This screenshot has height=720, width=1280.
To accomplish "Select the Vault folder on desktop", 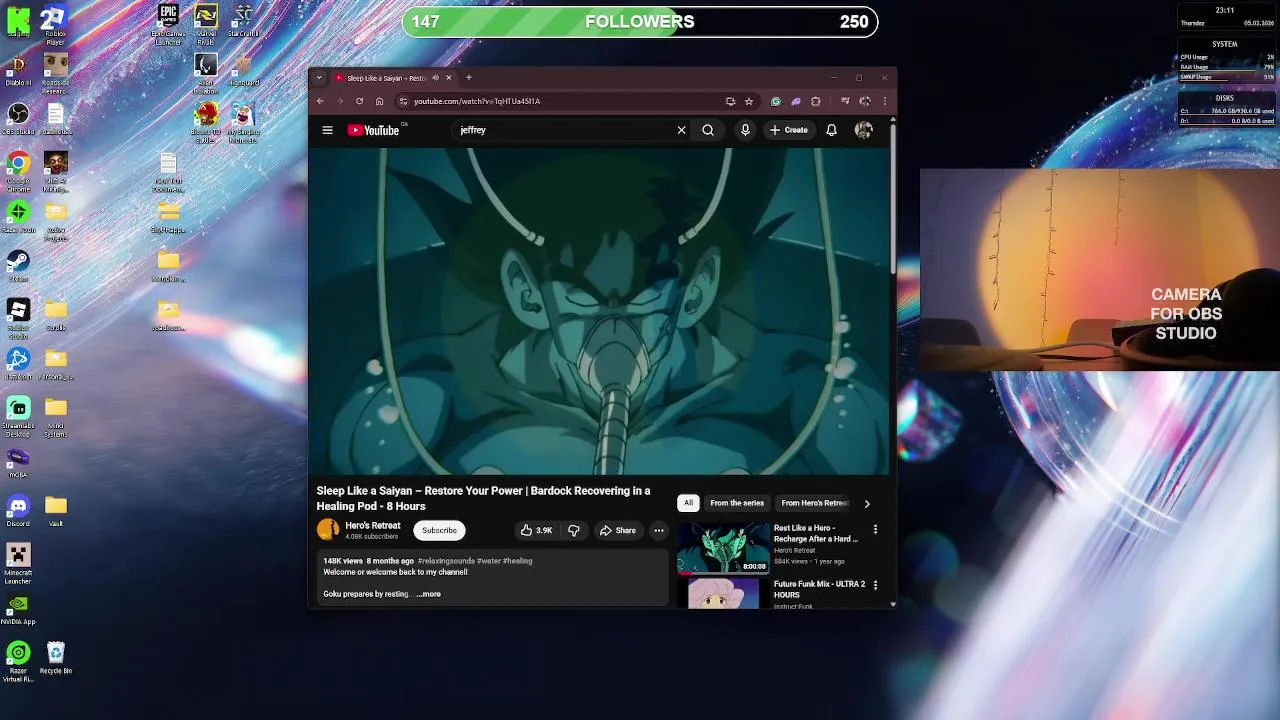I will [x=56, y=511].
